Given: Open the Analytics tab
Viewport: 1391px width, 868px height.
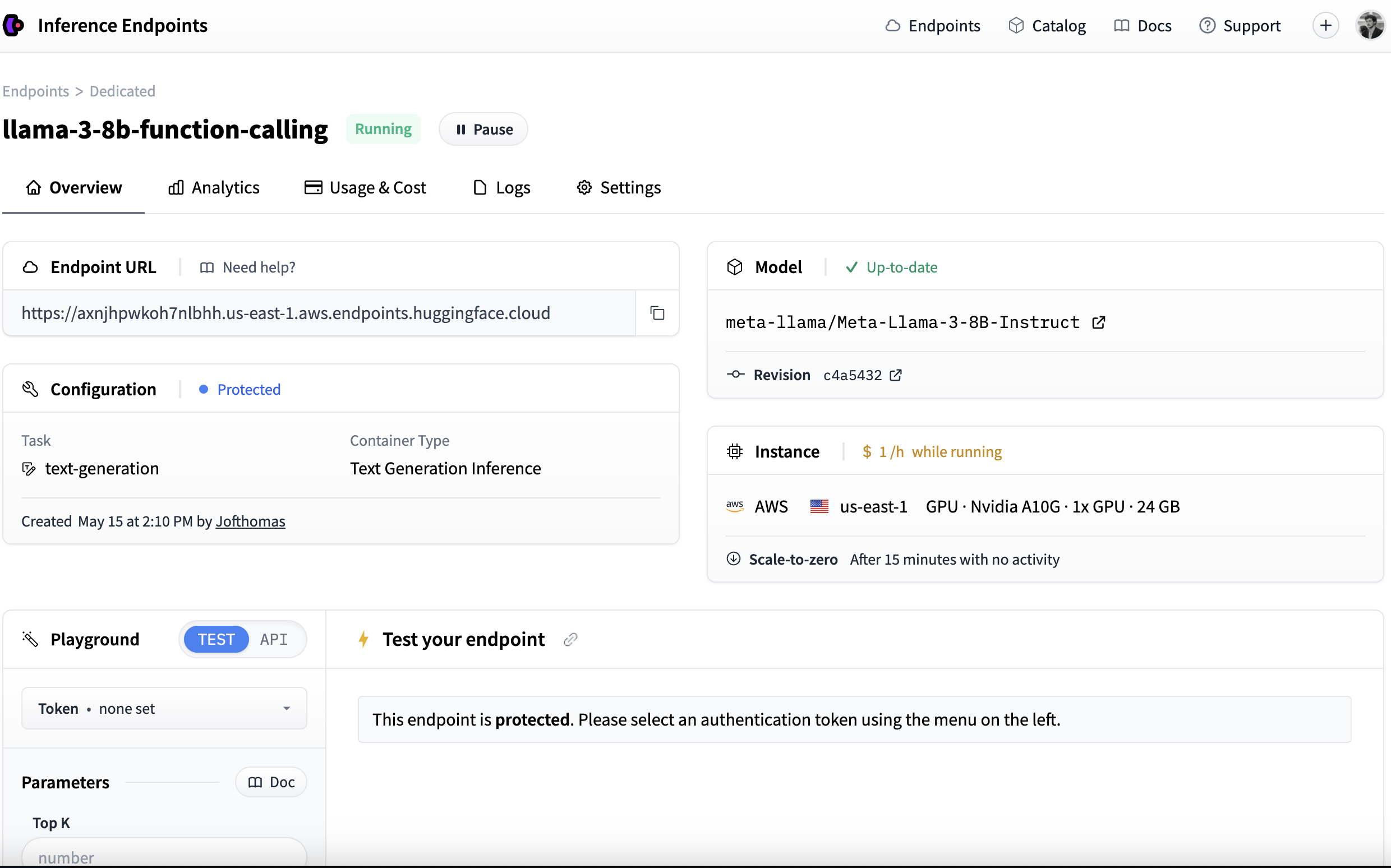Looking at the screenshot, I should (x=214, y=188).
